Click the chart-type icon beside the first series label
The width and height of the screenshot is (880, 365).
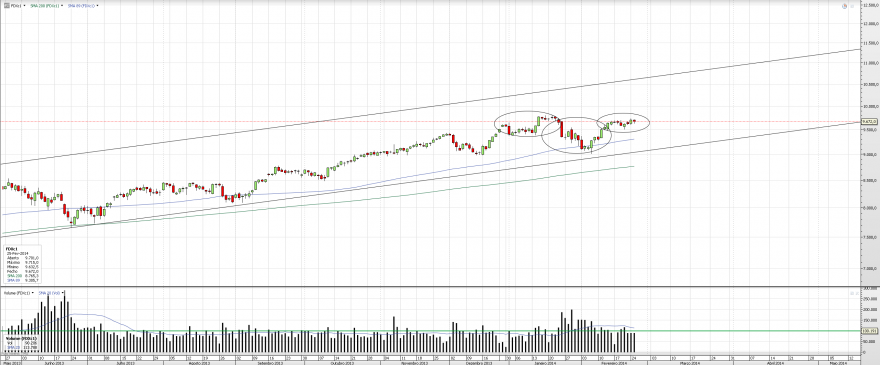point(7,6)
